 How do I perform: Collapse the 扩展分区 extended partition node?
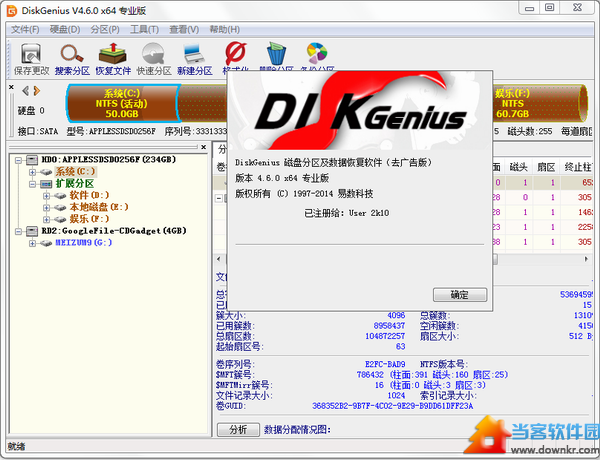click(x=33, y=183)
